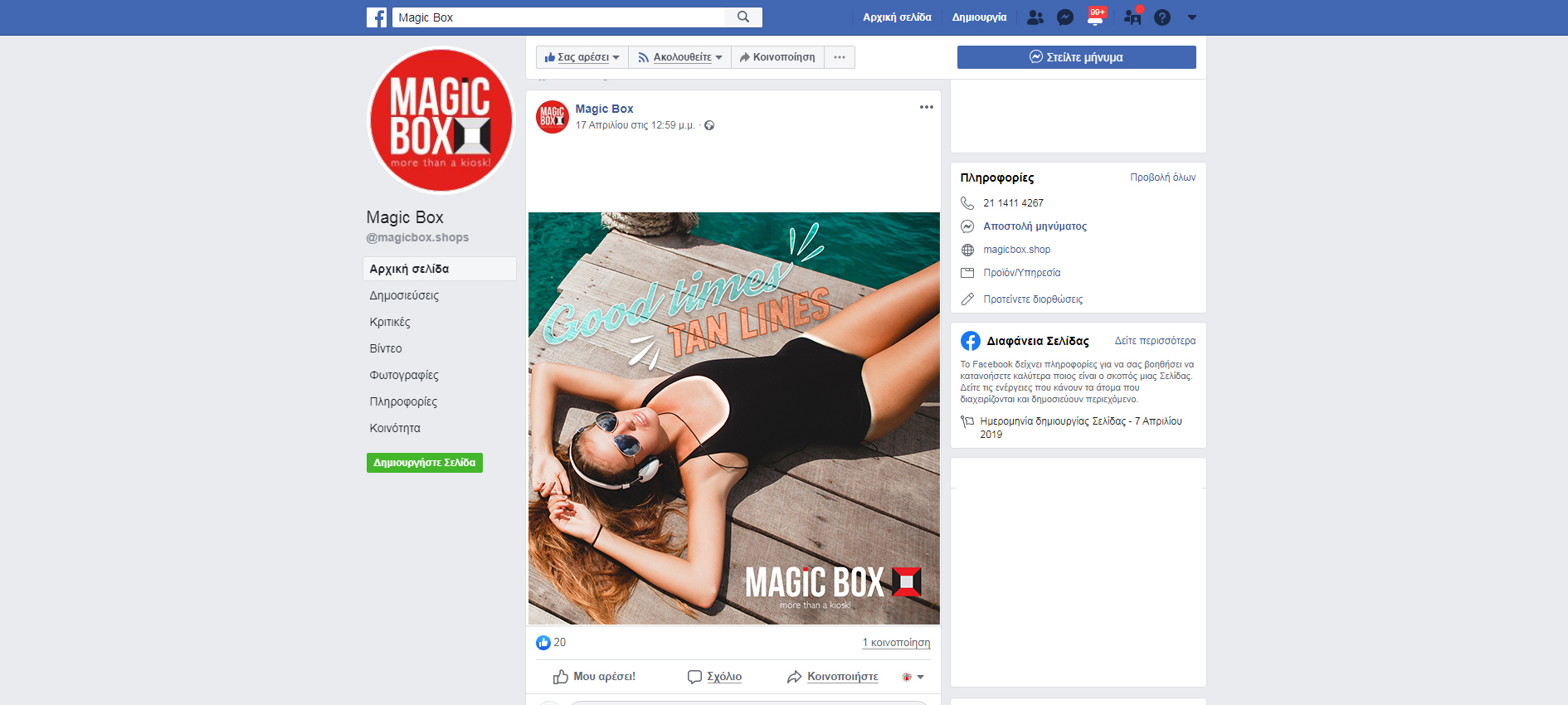Click the 'Στείλτε μήνυμα' button

pos(1076,57)
